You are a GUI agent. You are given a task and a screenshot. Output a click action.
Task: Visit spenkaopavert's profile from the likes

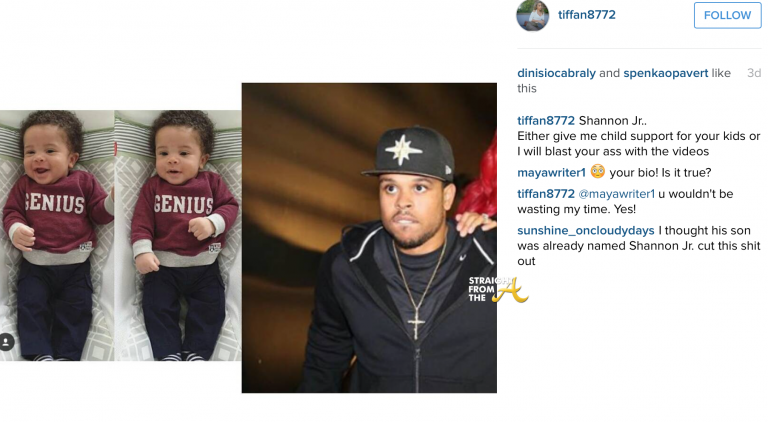click(666, 73)
